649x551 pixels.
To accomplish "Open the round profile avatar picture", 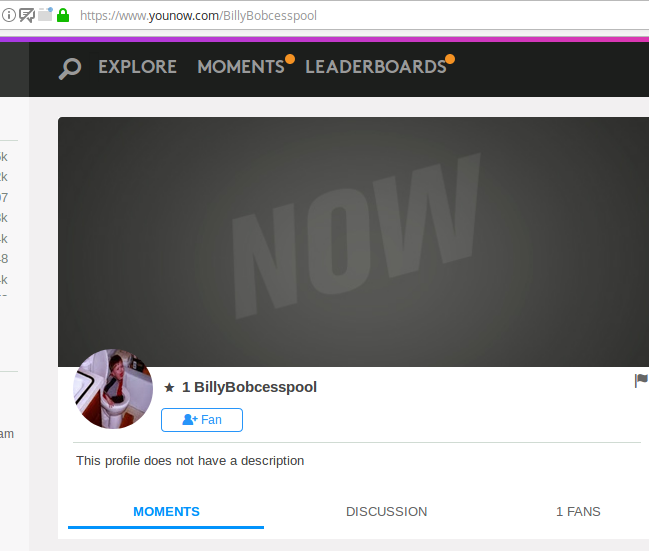I will pos(113,389).
